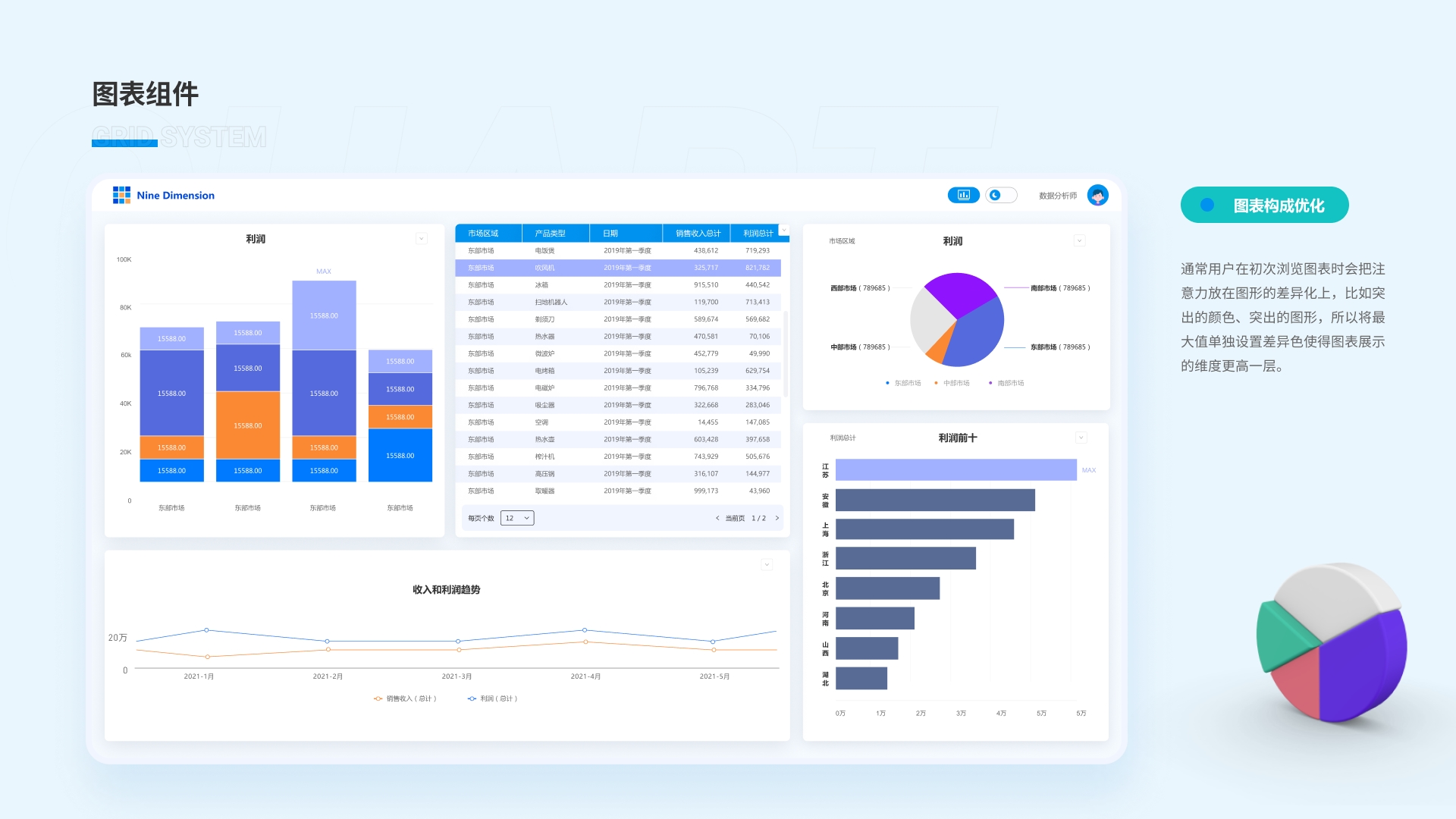Click the 江苏 MAX bar

tap(955, 470)
